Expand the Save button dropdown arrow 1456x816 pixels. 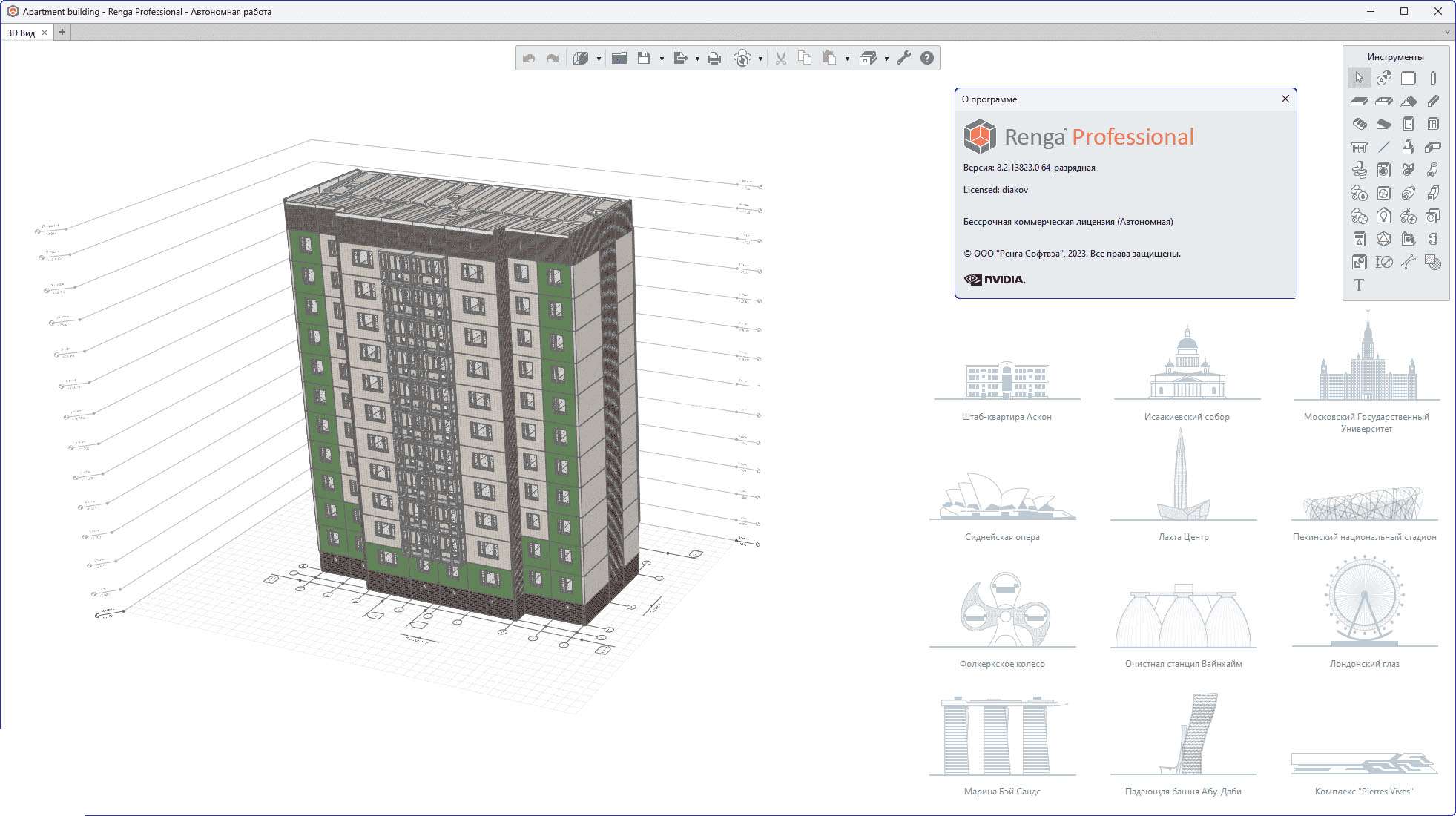coord(662,59)
